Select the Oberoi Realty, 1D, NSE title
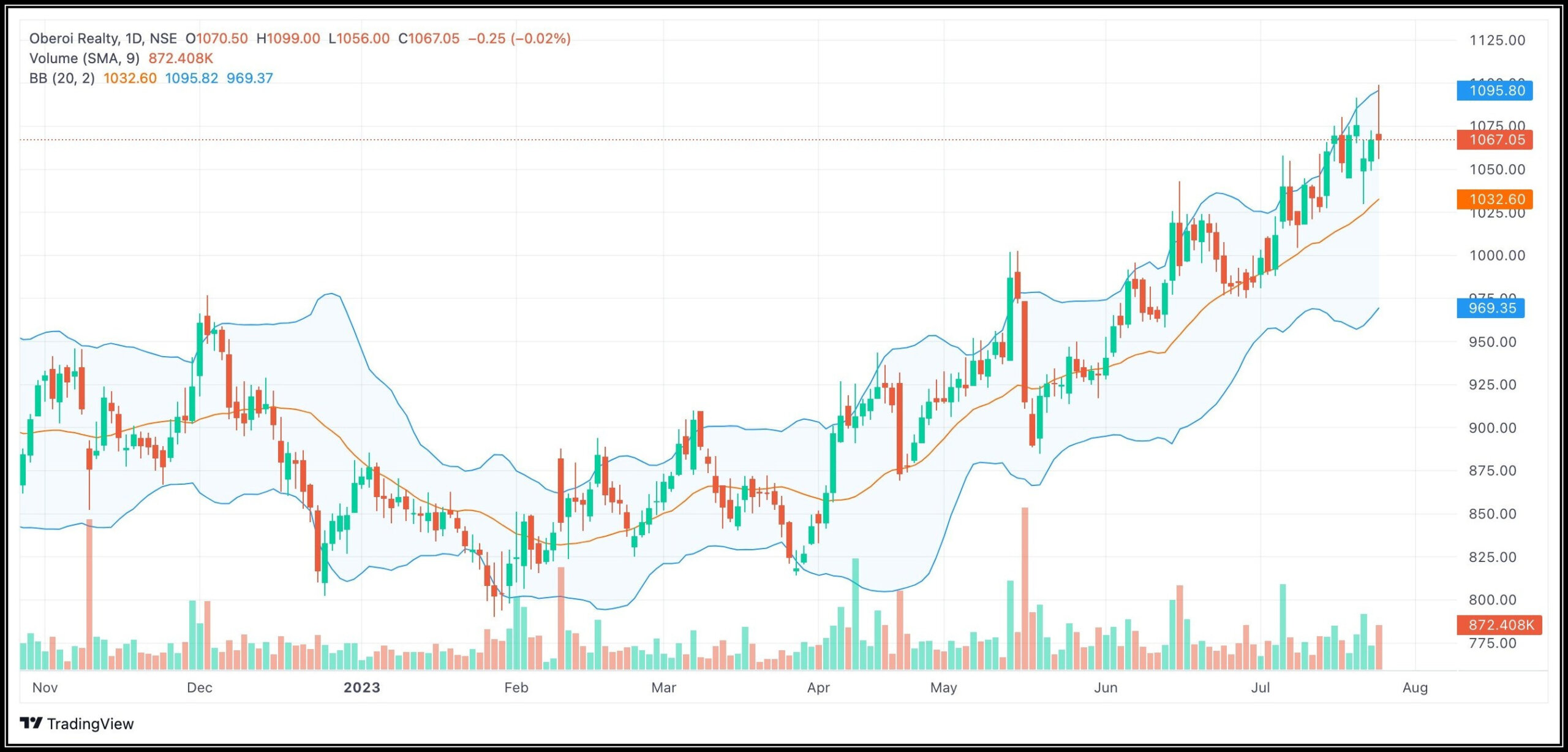Image resolution: width=1568 pixels, height=752 pixels. (103, 39)
